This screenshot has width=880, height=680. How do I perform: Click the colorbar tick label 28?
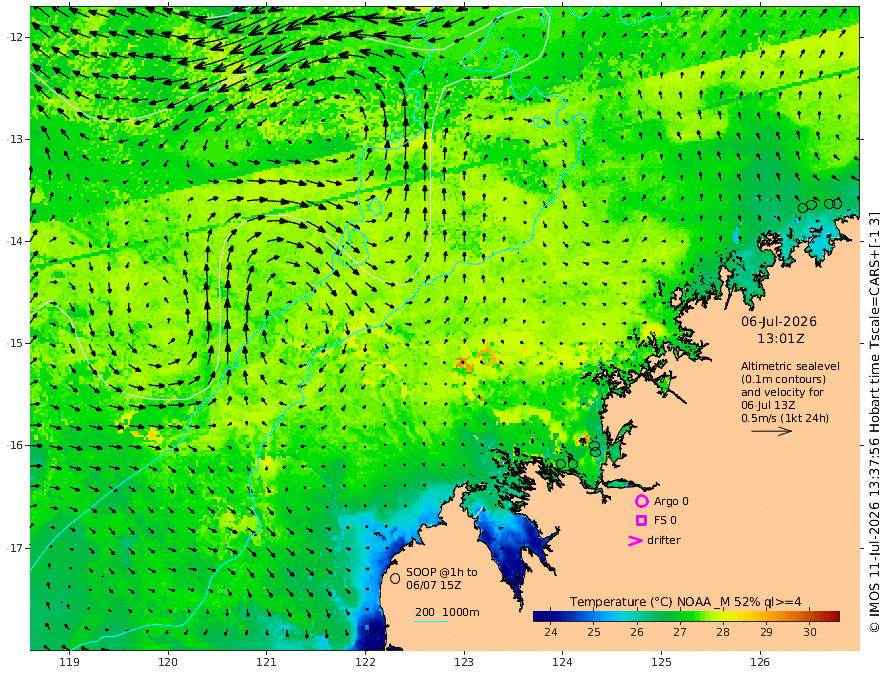723,632
